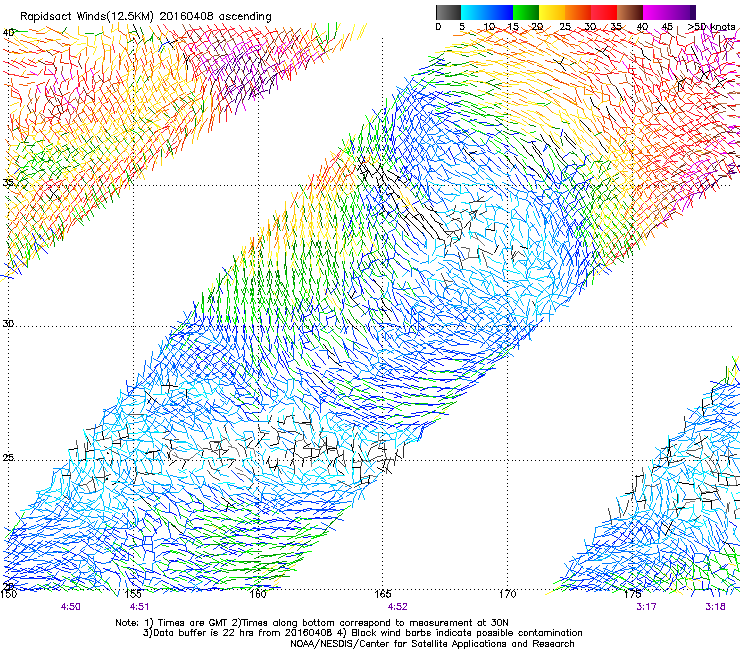Click the purple time label '4:50'
The image size is (740, 650).
pos(70,607)
